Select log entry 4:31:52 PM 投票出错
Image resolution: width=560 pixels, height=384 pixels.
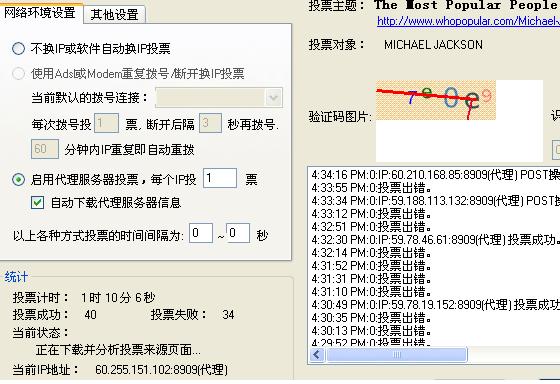[x=371, y=266]
